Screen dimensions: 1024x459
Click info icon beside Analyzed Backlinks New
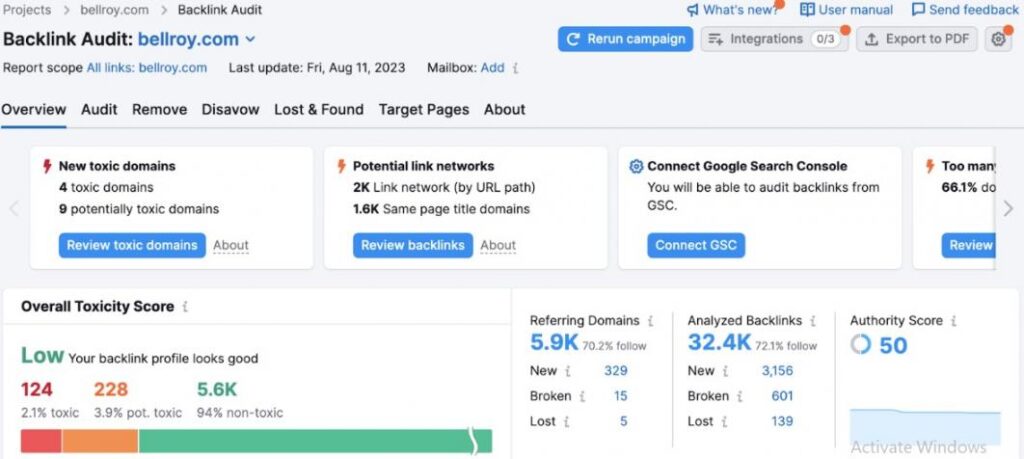tap(725, 371)
